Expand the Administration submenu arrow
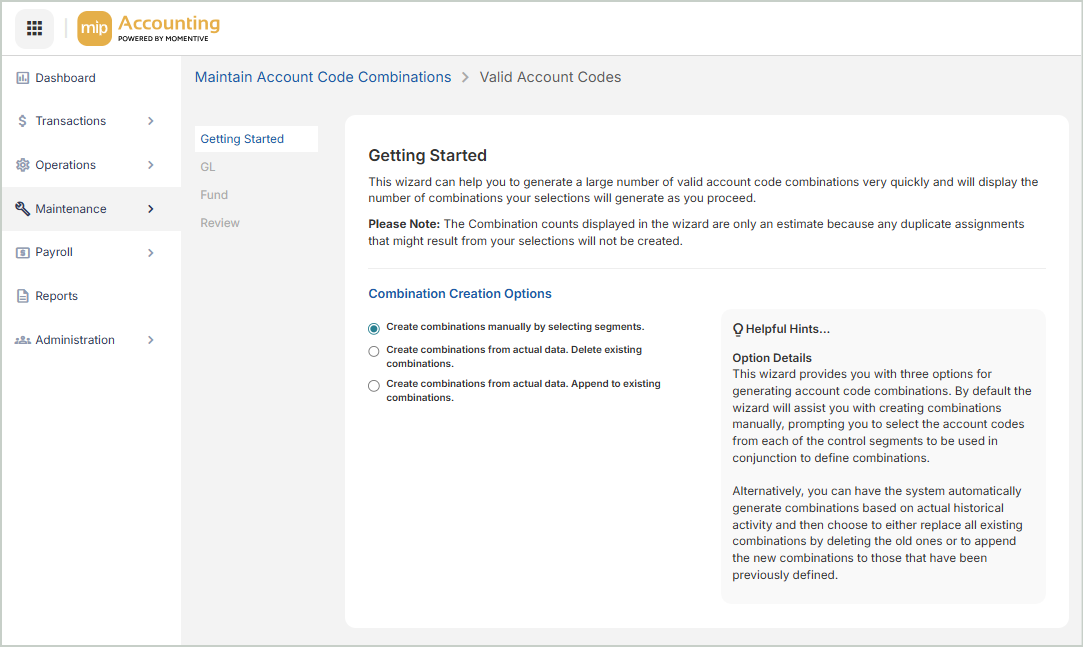 pyautogui.click(x=151, y=340)
